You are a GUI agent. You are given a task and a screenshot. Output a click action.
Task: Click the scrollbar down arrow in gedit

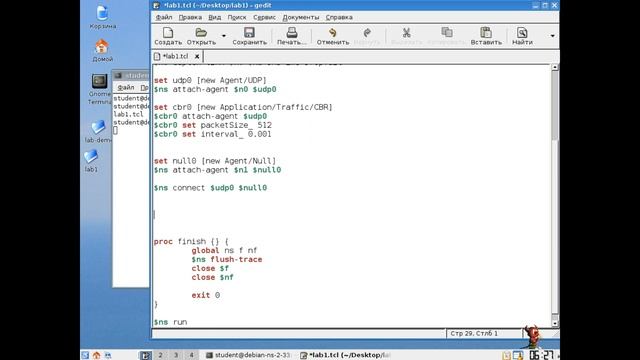(555, 323)
